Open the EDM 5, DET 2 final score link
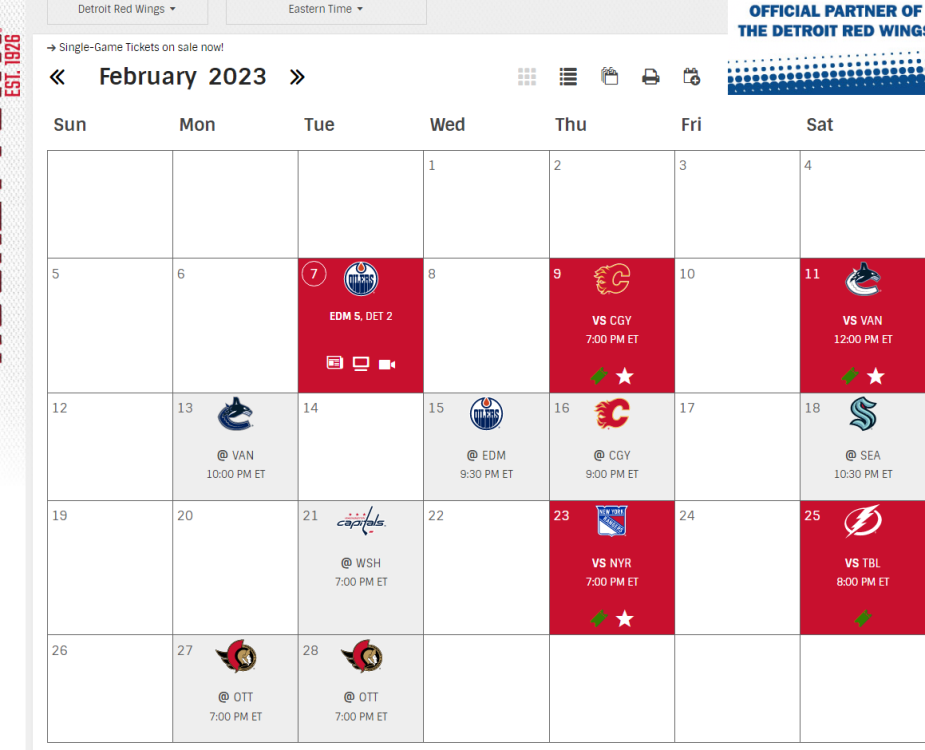Image resolution: width=925 pixels, height=750 pixels. point(361,316)
